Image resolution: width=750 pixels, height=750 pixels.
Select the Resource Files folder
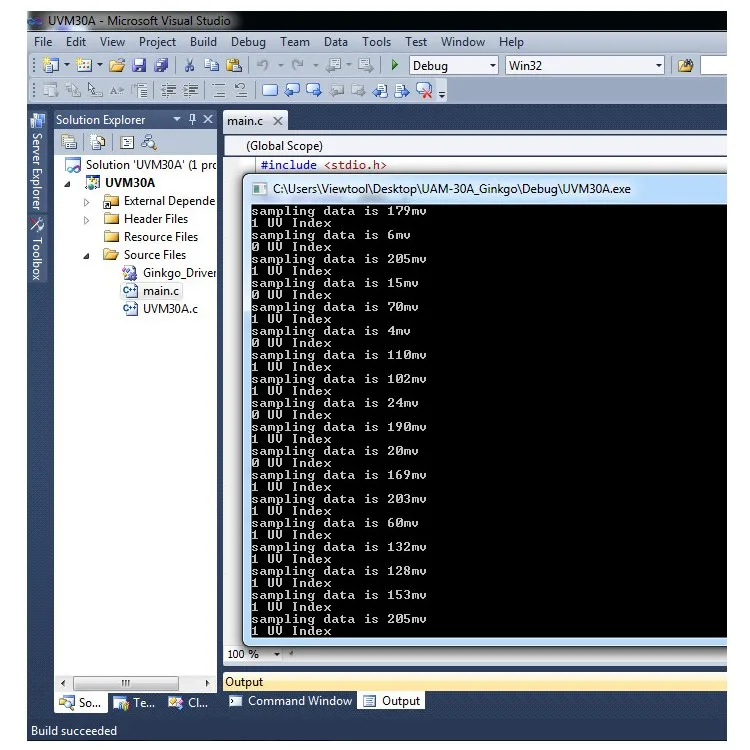tap(151, 237)
